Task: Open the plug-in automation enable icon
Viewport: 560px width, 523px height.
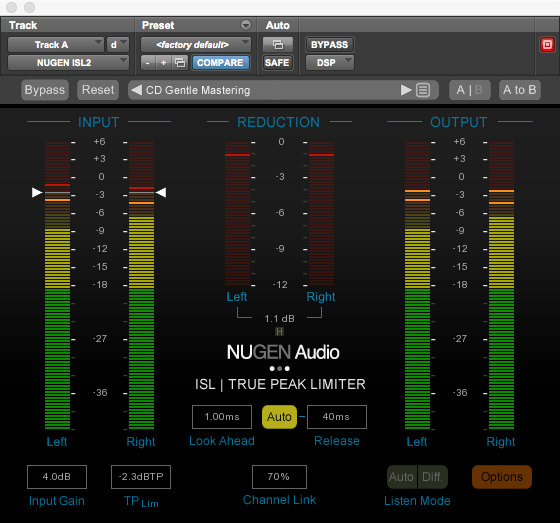Action: tap(278, 45)
